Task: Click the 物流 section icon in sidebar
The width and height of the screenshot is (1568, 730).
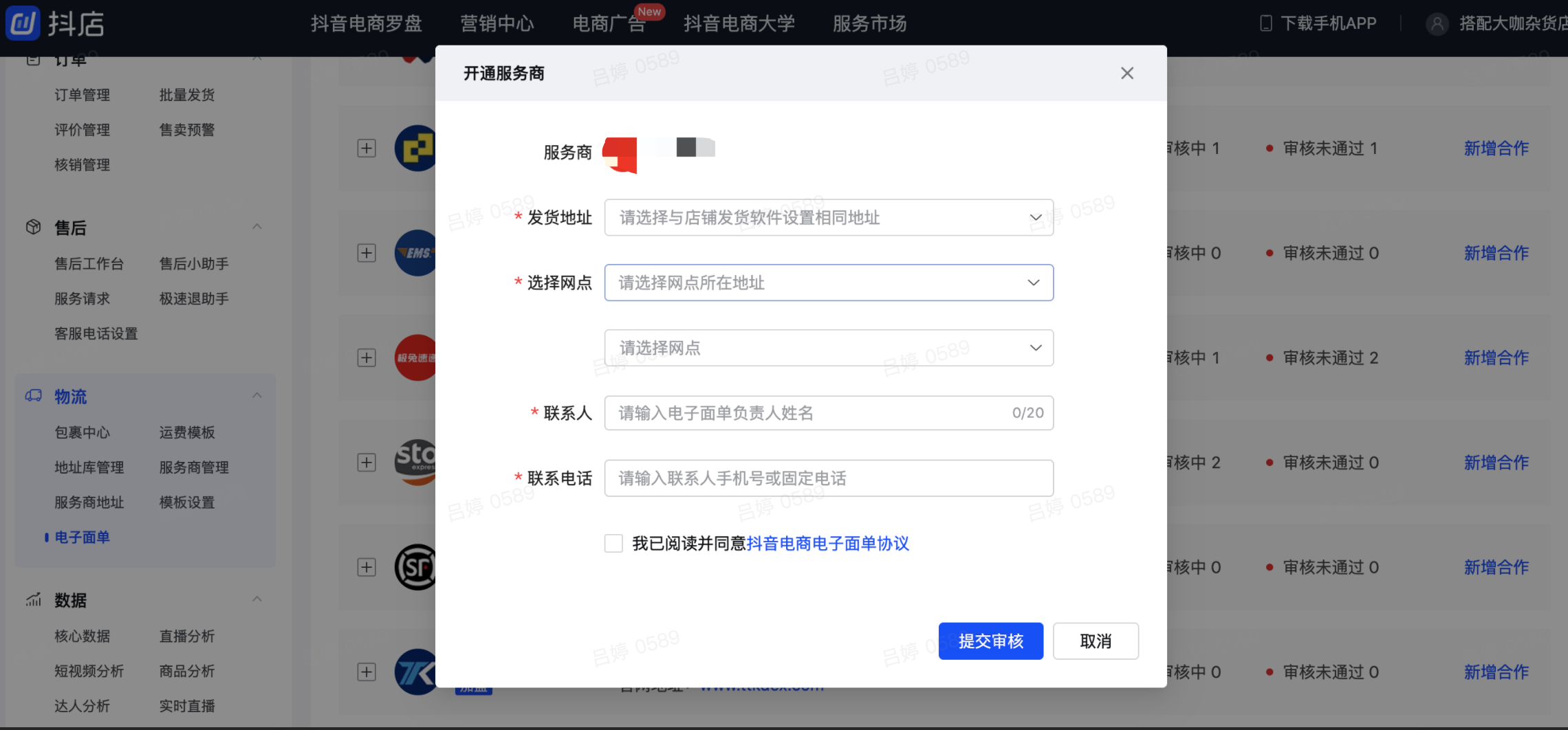Action: click(x=33, y=396)
